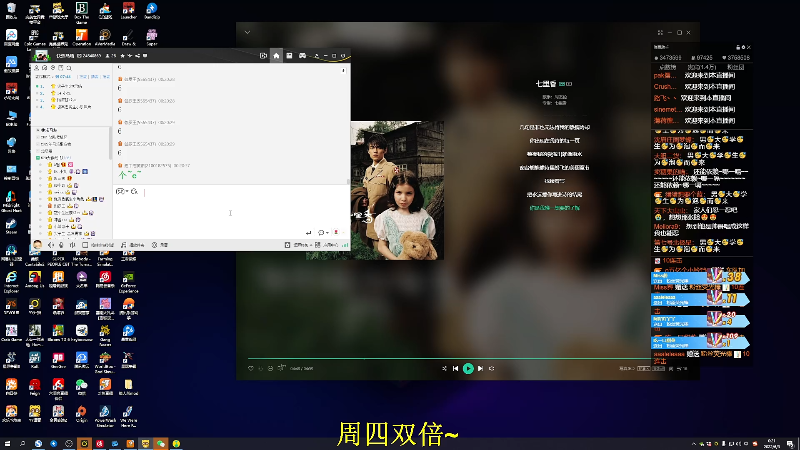Click your profile avatar in the chat window's bottom-left corner

pyautogui.click(x=37, y=245)
